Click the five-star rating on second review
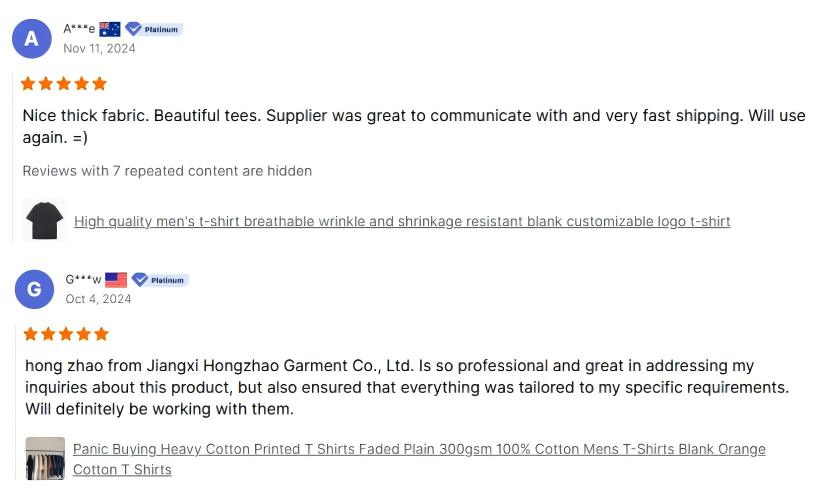Screen dimensions: 816x502 tap(66, 333)
